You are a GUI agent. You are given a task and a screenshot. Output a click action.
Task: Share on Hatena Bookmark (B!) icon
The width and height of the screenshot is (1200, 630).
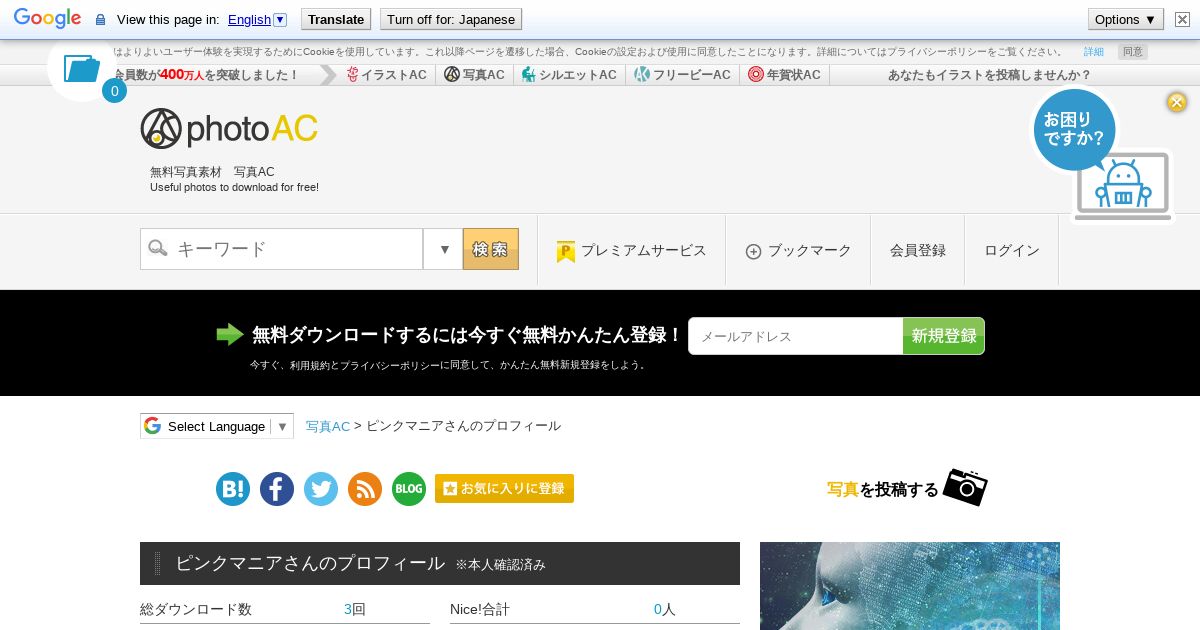[x=233, y=489]
